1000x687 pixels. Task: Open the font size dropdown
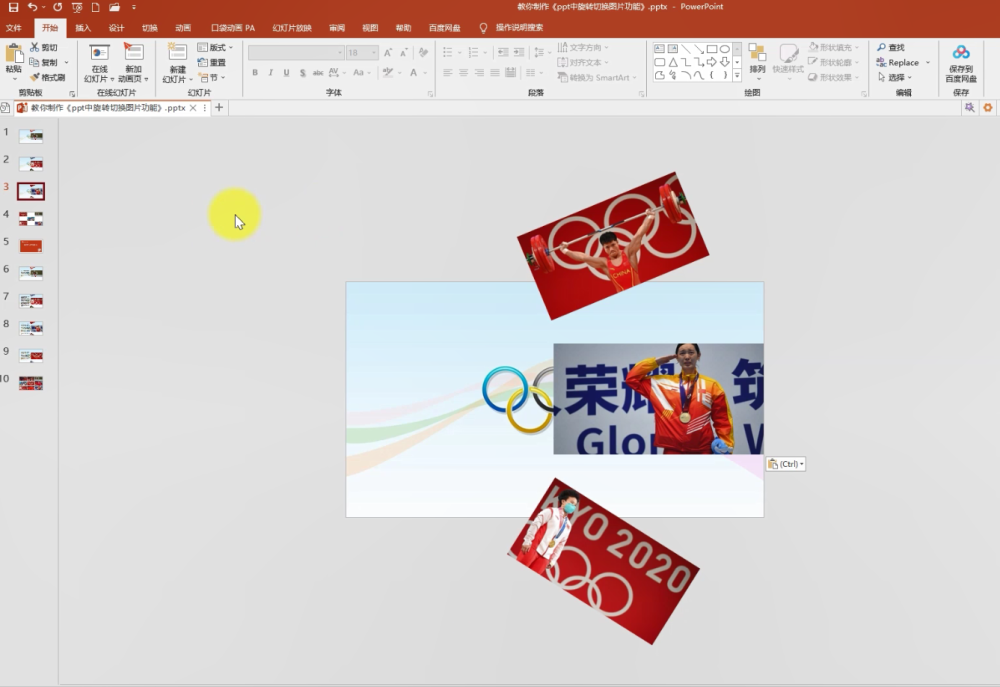(374, 52)
